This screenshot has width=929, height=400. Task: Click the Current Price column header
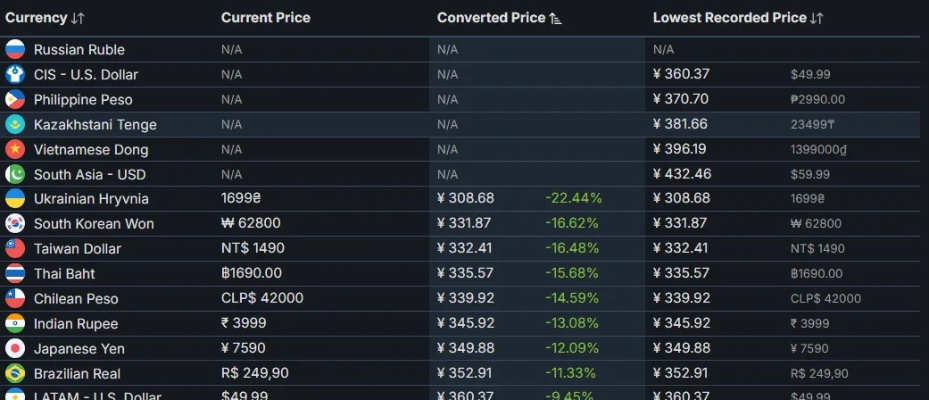[265, 18]
